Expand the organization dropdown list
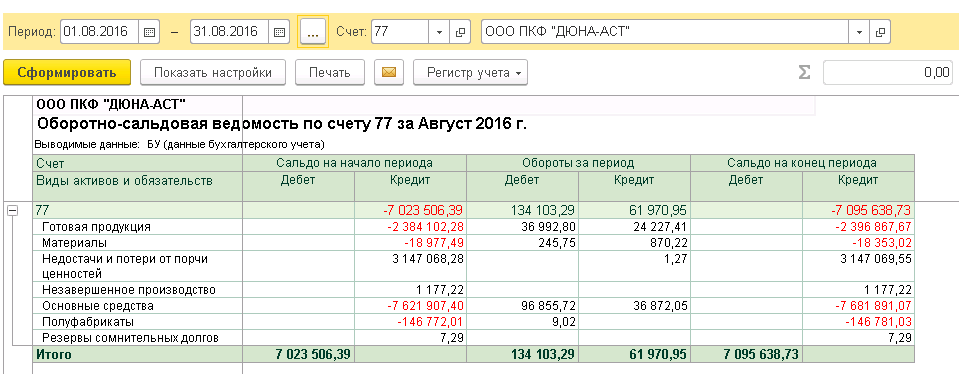Image resolution: width=959 pixels, height=374 pixels. click(x=859, y=32)
